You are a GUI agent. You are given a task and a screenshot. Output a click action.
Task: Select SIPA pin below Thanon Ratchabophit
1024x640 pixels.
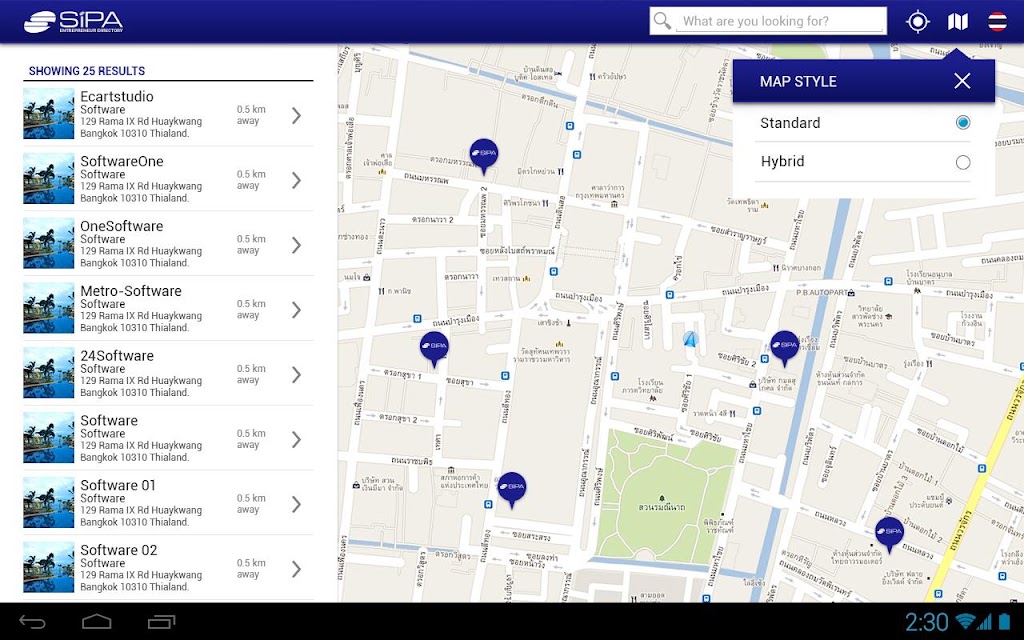point(512,490)
